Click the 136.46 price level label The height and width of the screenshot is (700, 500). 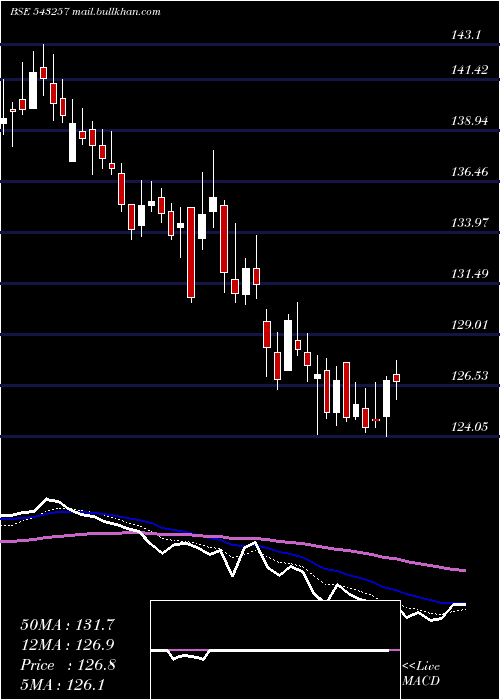click(x=470, y=171)
